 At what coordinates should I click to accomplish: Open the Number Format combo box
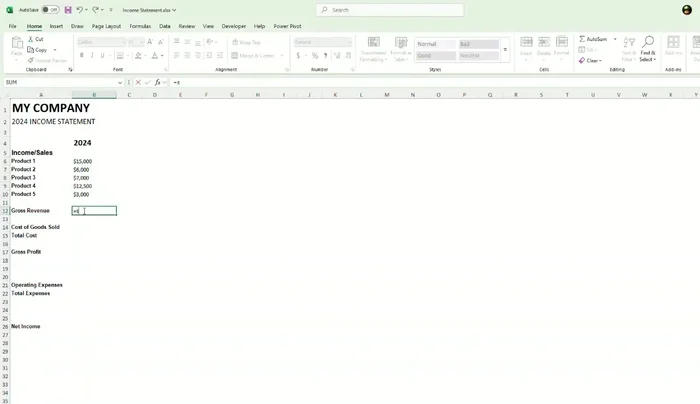pos(323,42)
